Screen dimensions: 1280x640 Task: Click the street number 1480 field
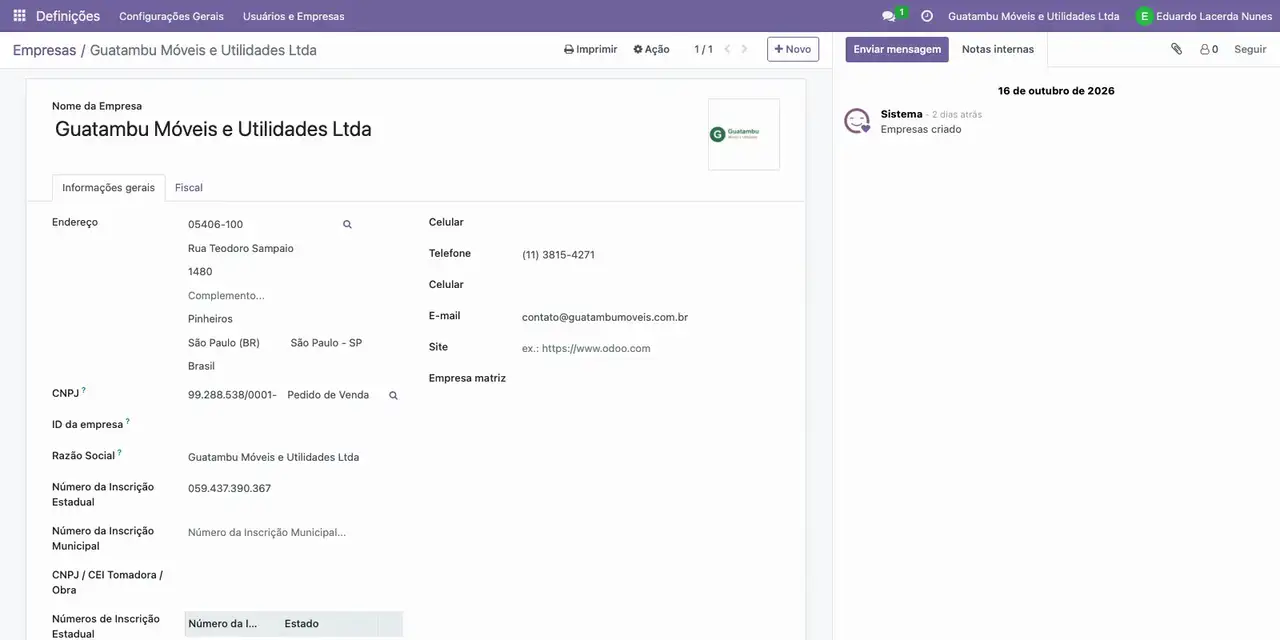coord(294,272)
